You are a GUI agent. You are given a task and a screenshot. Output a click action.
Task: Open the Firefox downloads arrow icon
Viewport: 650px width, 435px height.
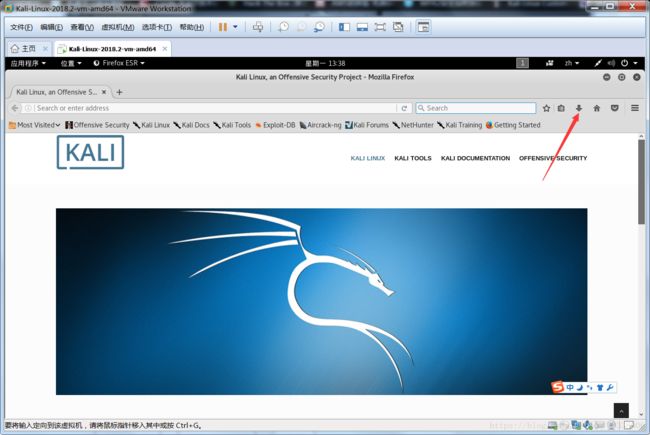click(x=579, y=108)
